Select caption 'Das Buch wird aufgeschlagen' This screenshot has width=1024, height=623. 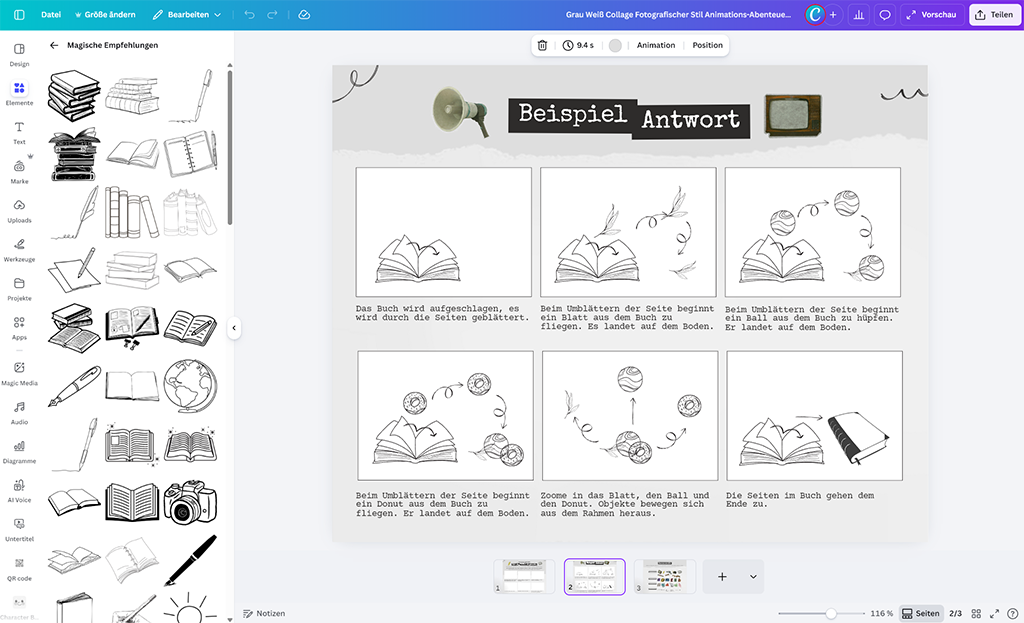pos(442,313)
